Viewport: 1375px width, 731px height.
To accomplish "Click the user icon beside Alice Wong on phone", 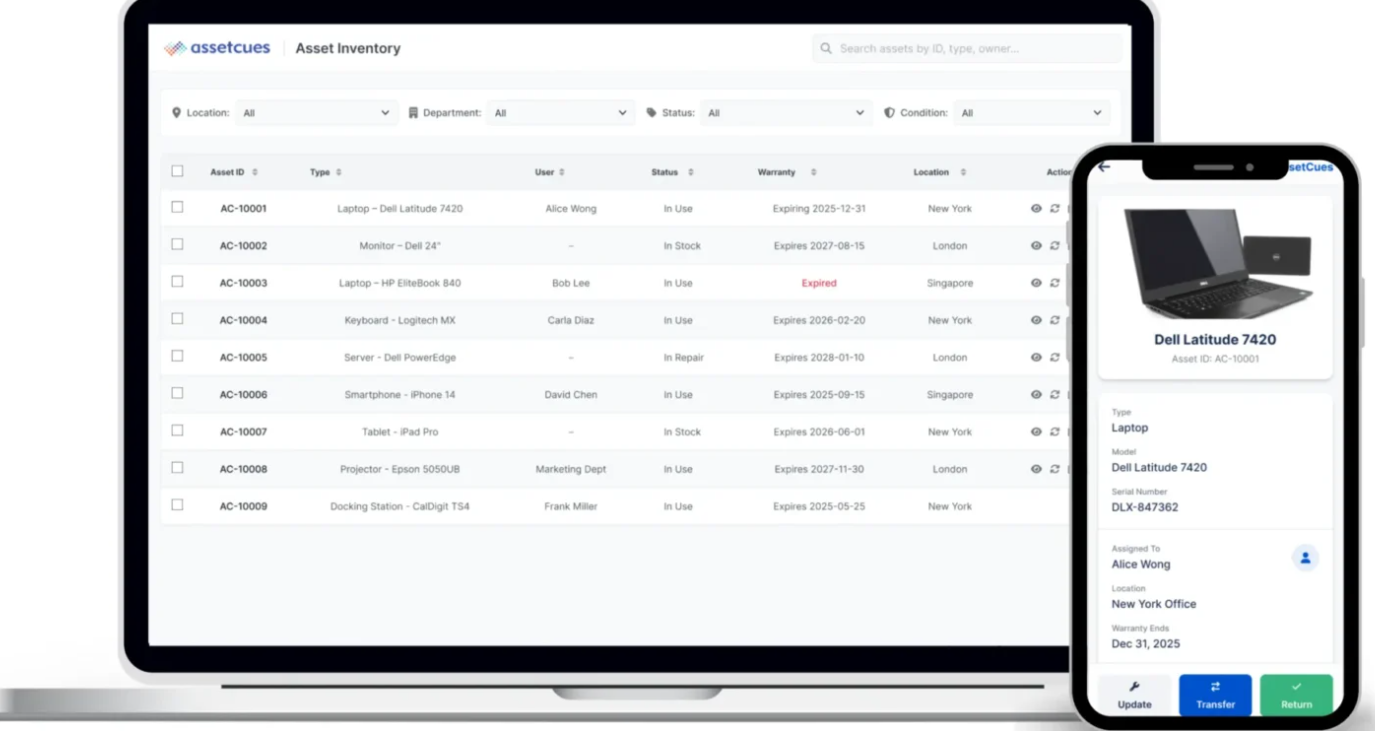I will pyautogui.click(x=1305, y=558).
